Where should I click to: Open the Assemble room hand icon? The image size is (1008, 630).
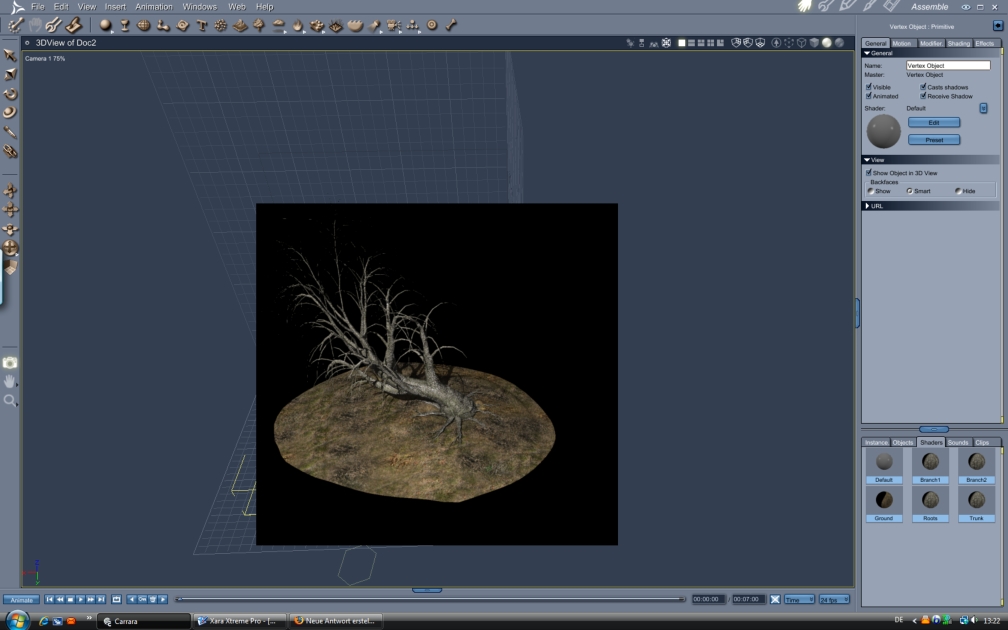coord(805,7)
